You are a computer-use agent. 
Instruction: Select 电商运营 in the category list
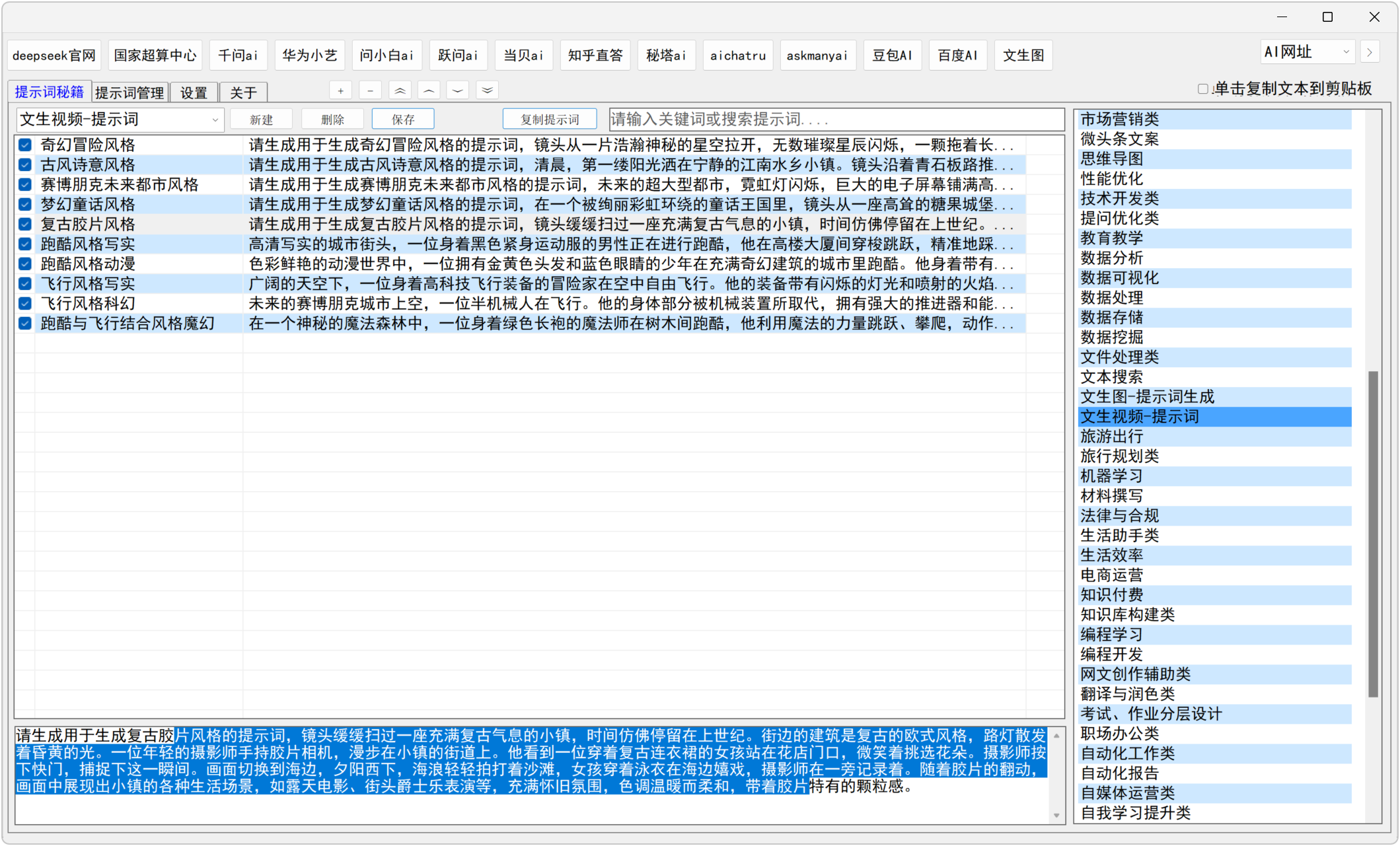click(x=1214, y=575)
